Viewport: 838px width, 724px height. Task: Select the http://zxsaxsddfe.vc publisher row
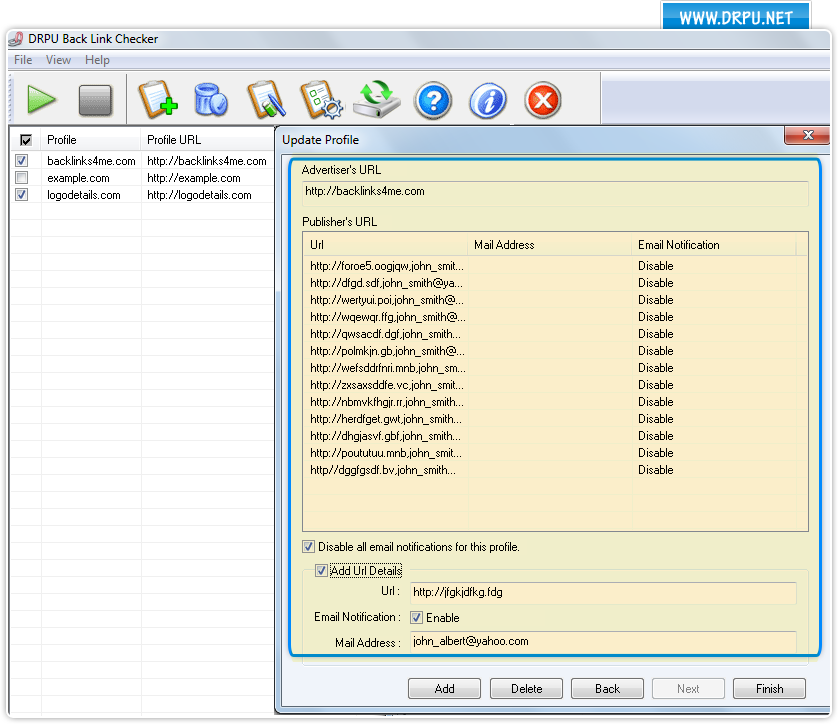[555, 385]
